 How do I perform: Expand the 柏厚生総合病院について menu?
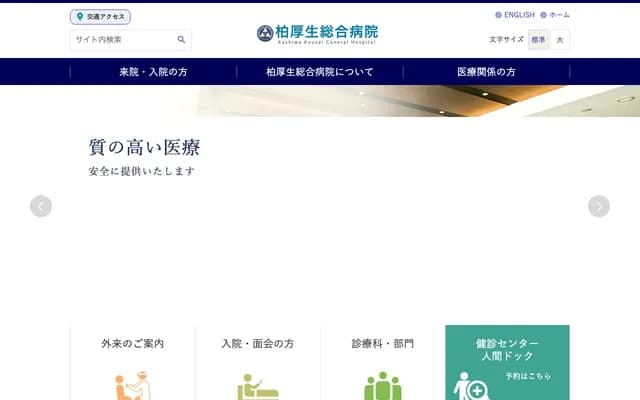click(320, 72)
